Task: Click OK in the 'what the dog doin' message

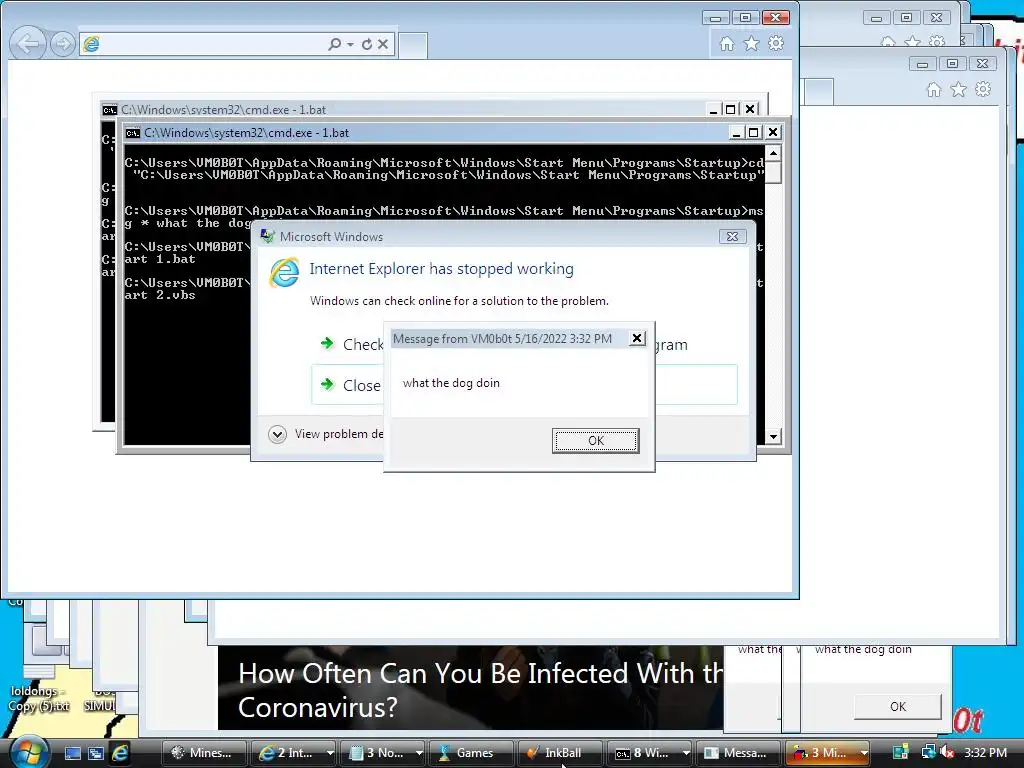Action: 596,441
